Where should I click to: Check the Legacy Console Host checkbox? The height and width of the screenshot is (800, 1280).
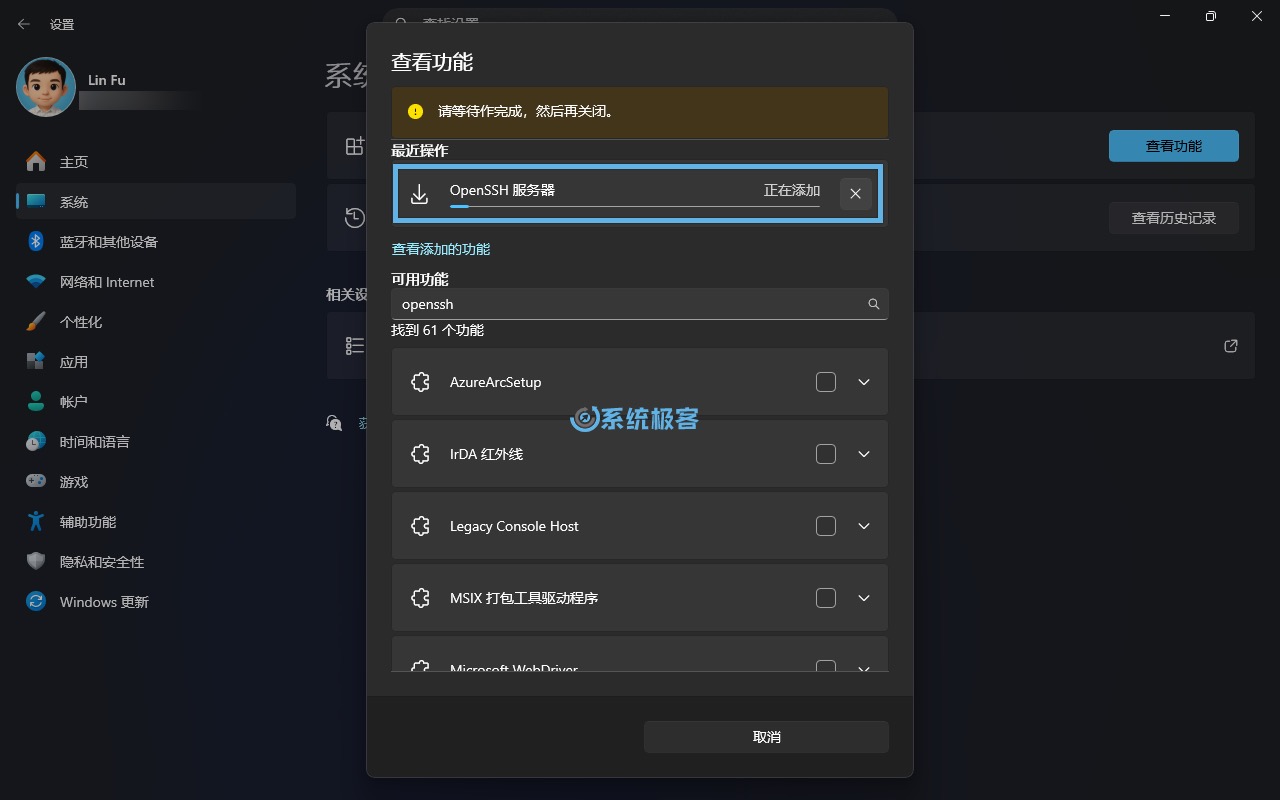tap(826, 525)
